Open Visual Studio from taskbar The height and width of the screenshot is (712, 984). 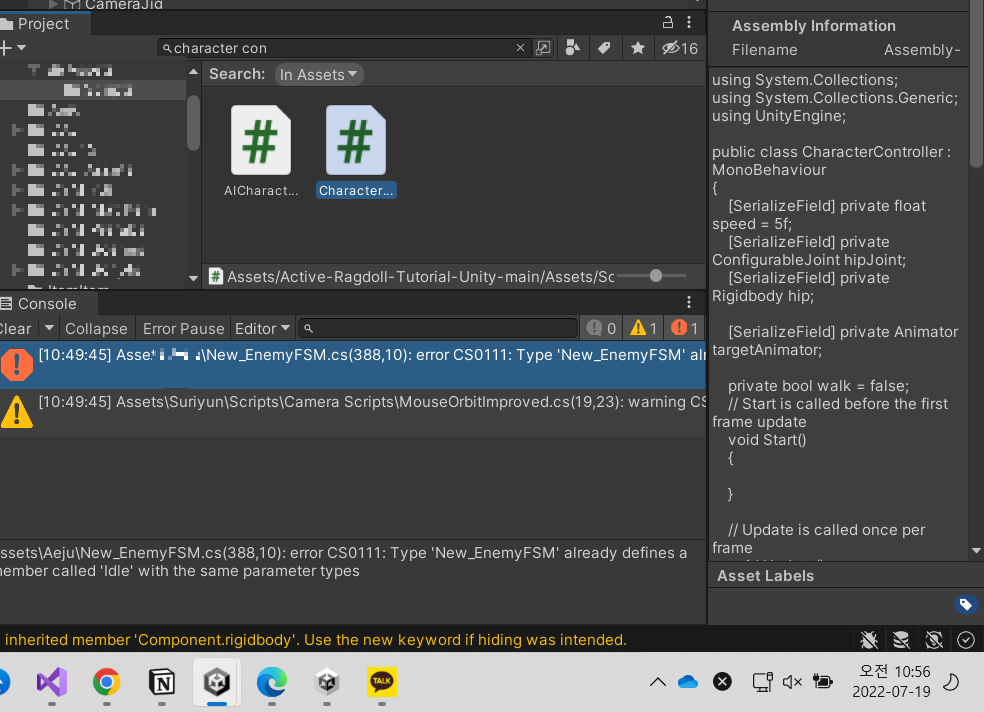pos(52,682)
